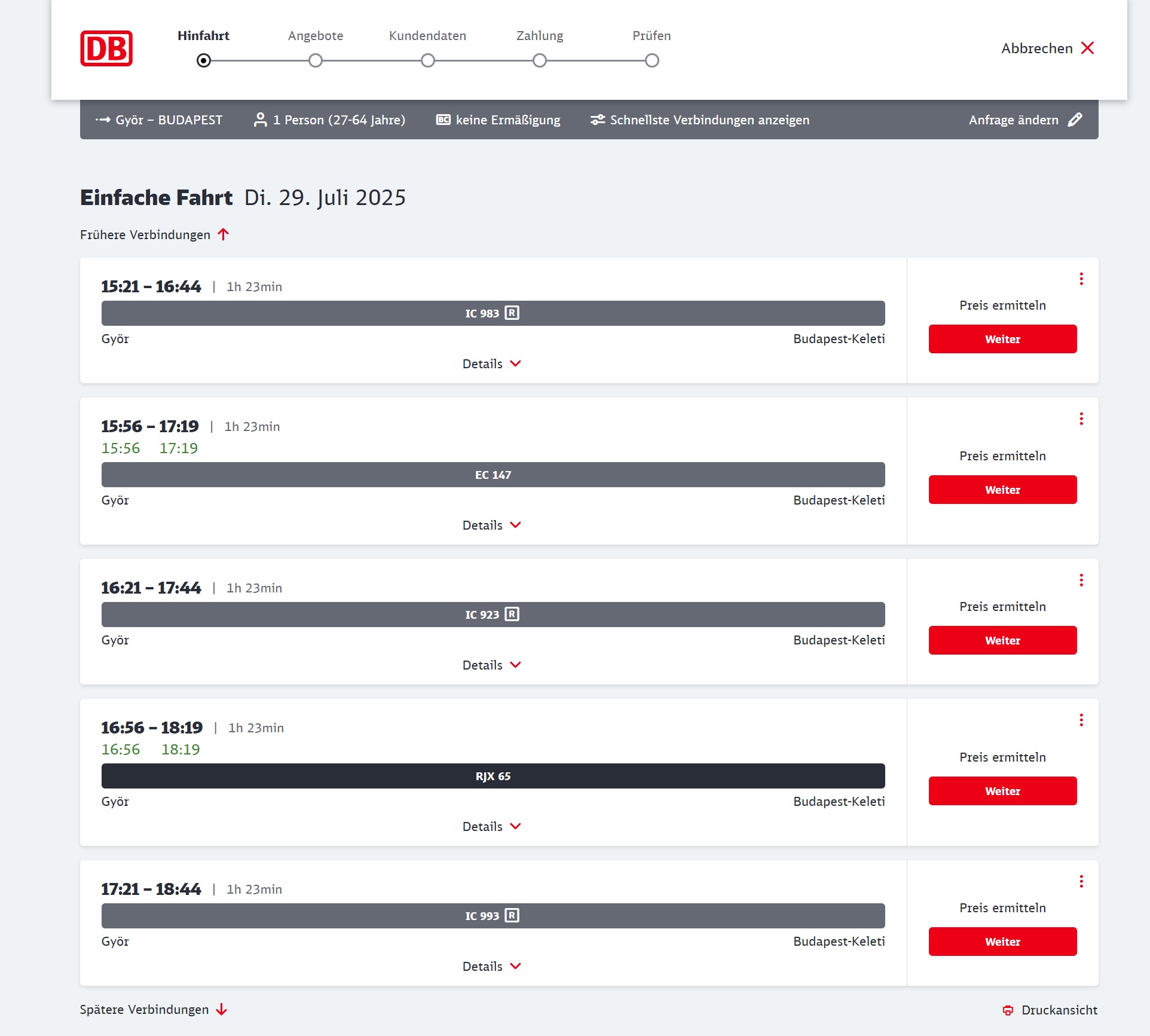Click the IC 993 train bar
The image size is (1150, 1036).
[493, 916]
